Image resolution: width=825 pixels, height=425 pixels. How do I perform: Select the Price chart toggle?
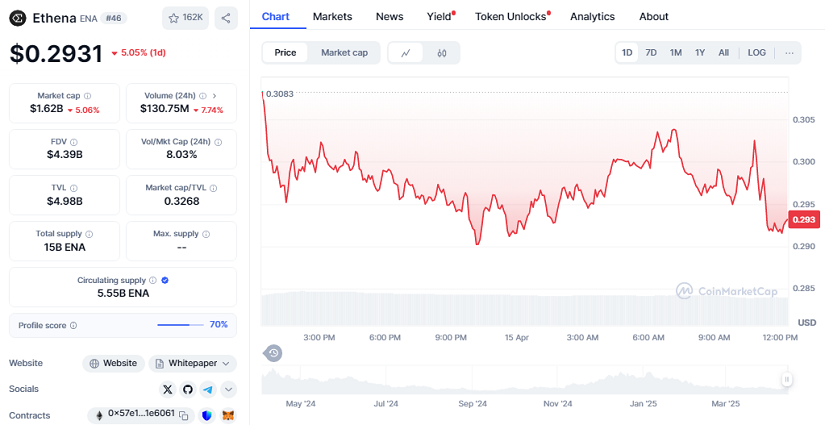point(285,53)
